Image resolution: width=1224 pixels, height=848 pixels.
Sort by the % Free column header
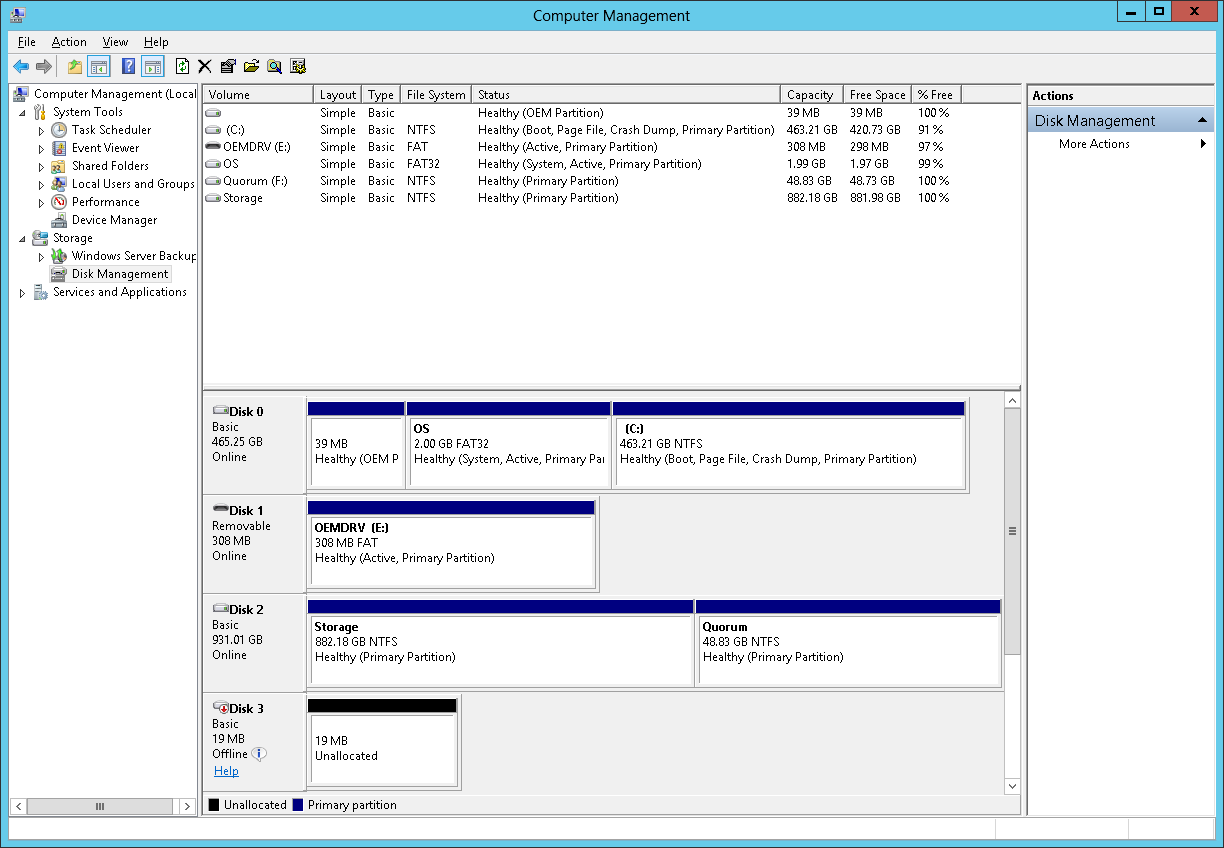(936, 94)
